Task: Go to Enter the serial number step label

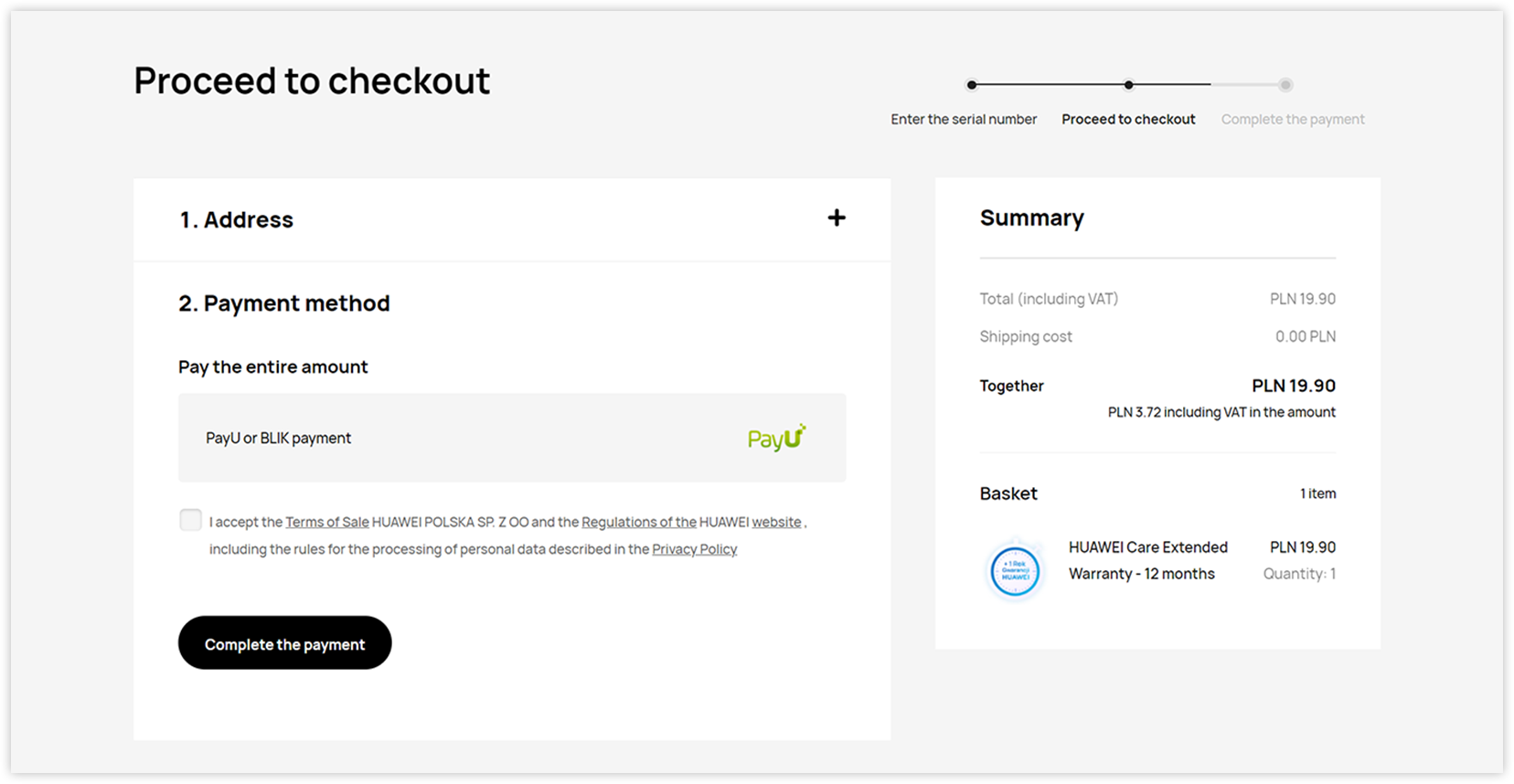Action: (964, 119)
